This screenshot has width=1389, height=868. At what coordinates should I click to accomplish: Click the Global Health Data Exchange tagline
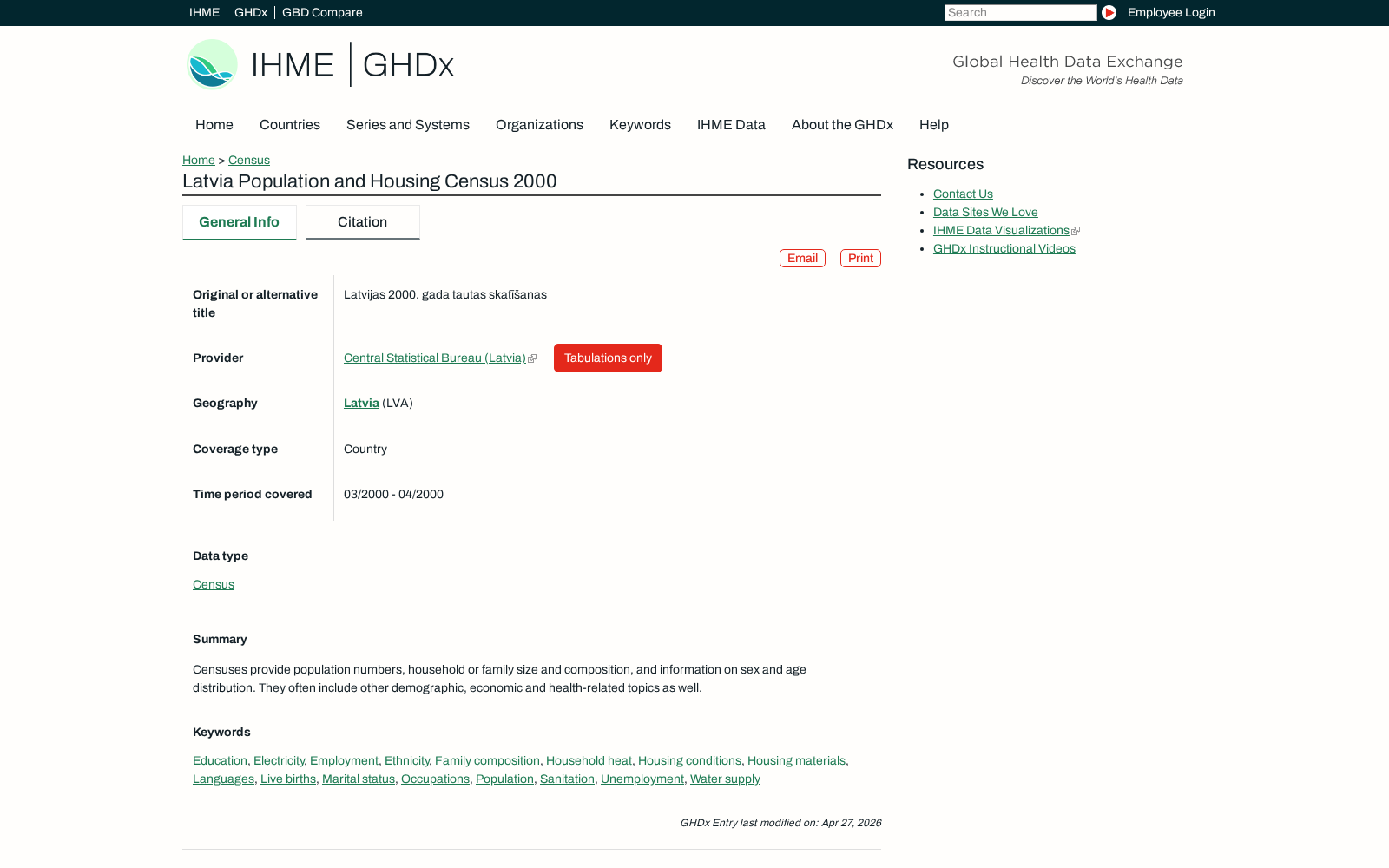click(x=1067, y=62)
